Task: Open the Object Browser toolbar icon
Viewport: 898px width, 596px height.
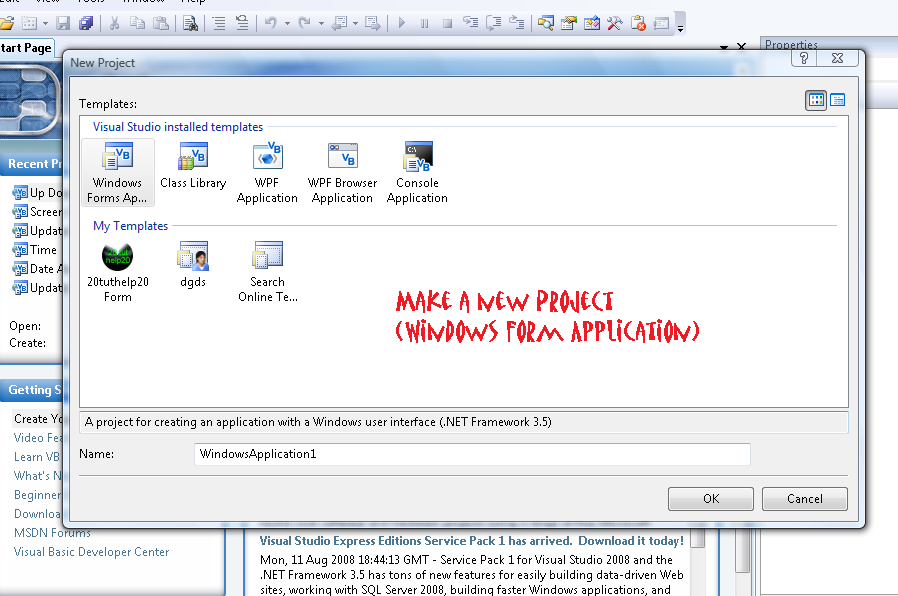Action: pyautogui.click(x=592, y=23)
